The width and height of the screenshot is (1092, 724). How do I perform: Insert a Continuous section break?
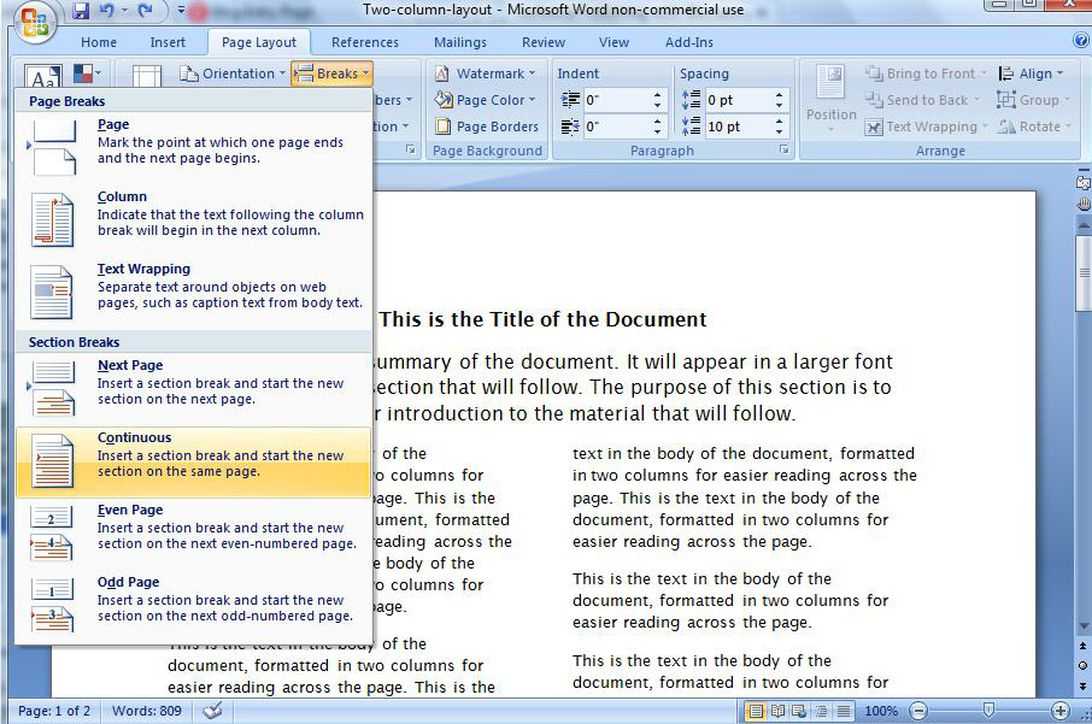(x=193, y=462)
